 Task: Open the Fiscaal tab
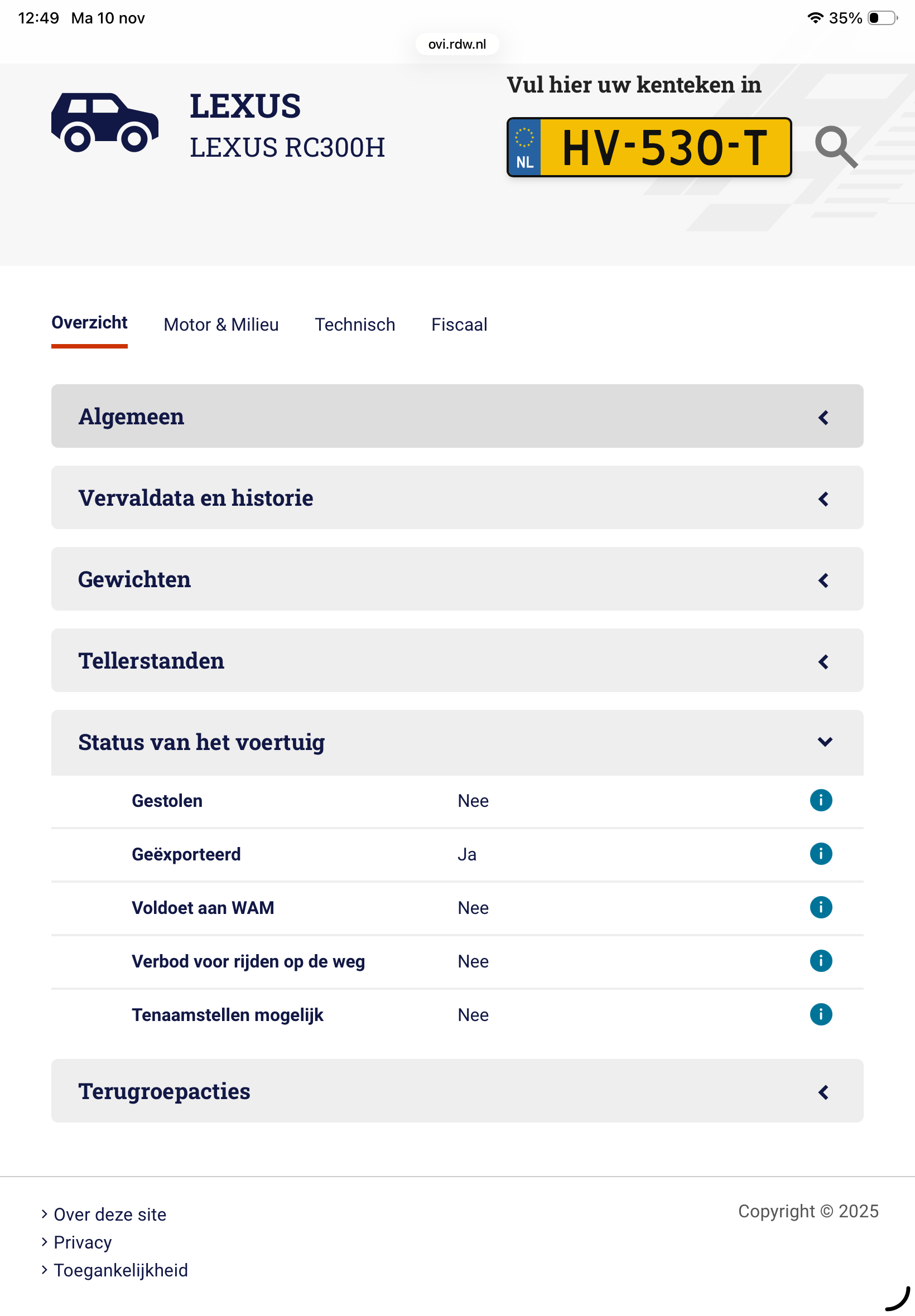pyautogui.click(x=459, y=325)
